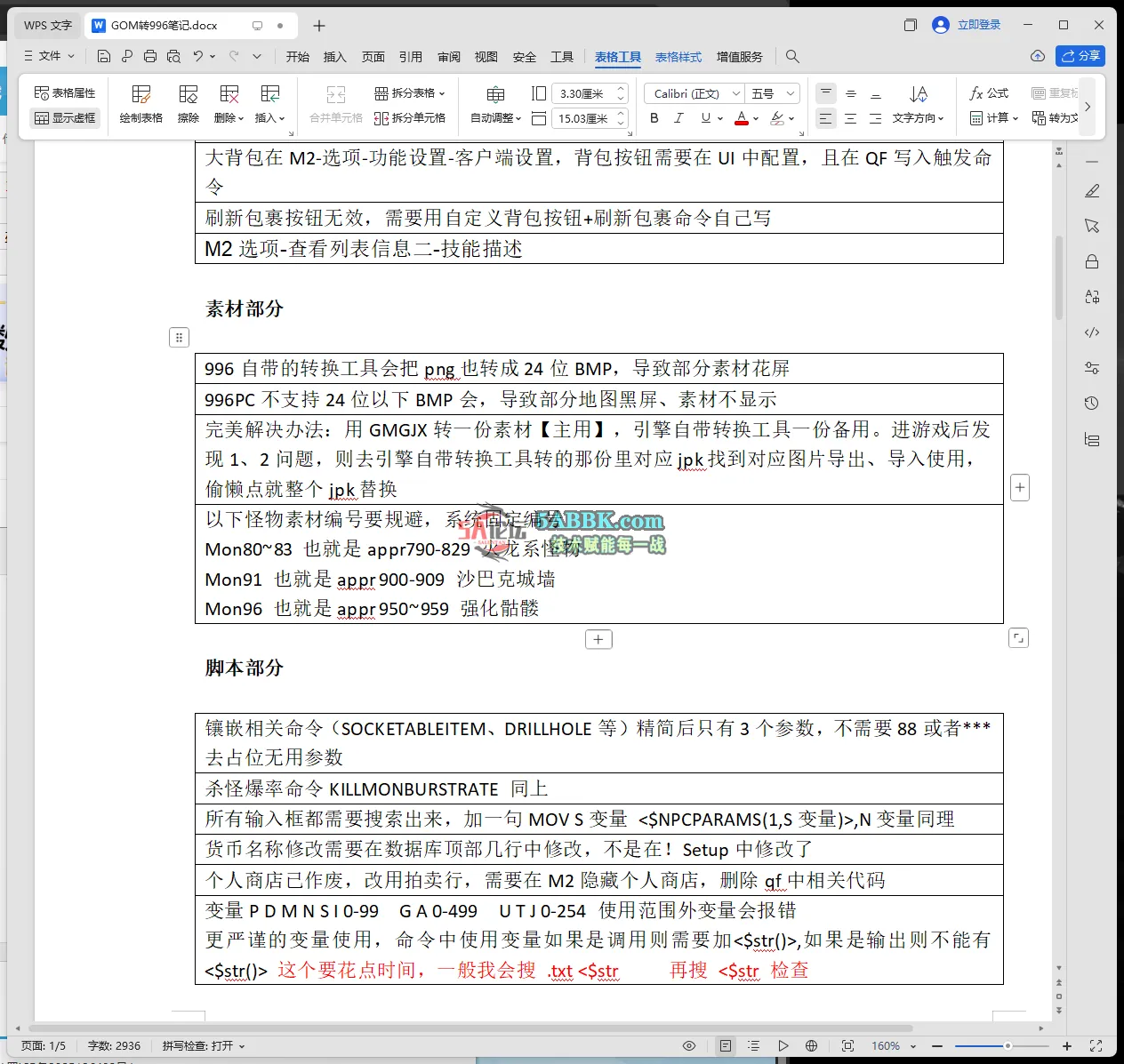The height and width of the screenshot is (1064, 1124).
Task: Open the 审阅 review menu
Action: [448, 56]
